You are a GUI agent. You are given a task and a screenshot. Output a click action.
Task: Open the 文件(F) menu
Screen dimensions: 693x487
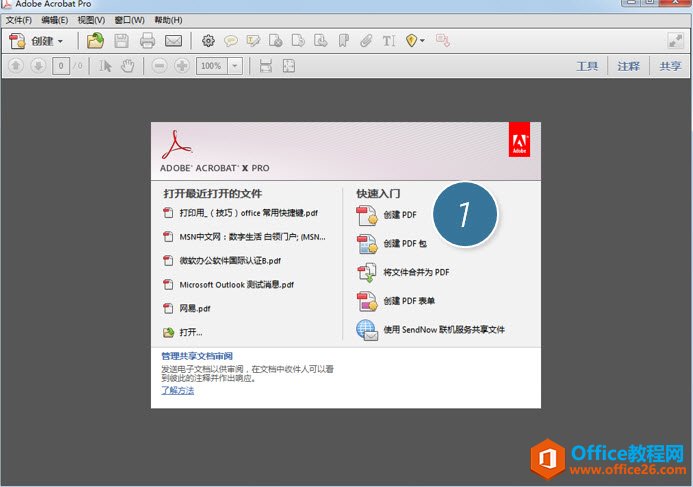19,20
